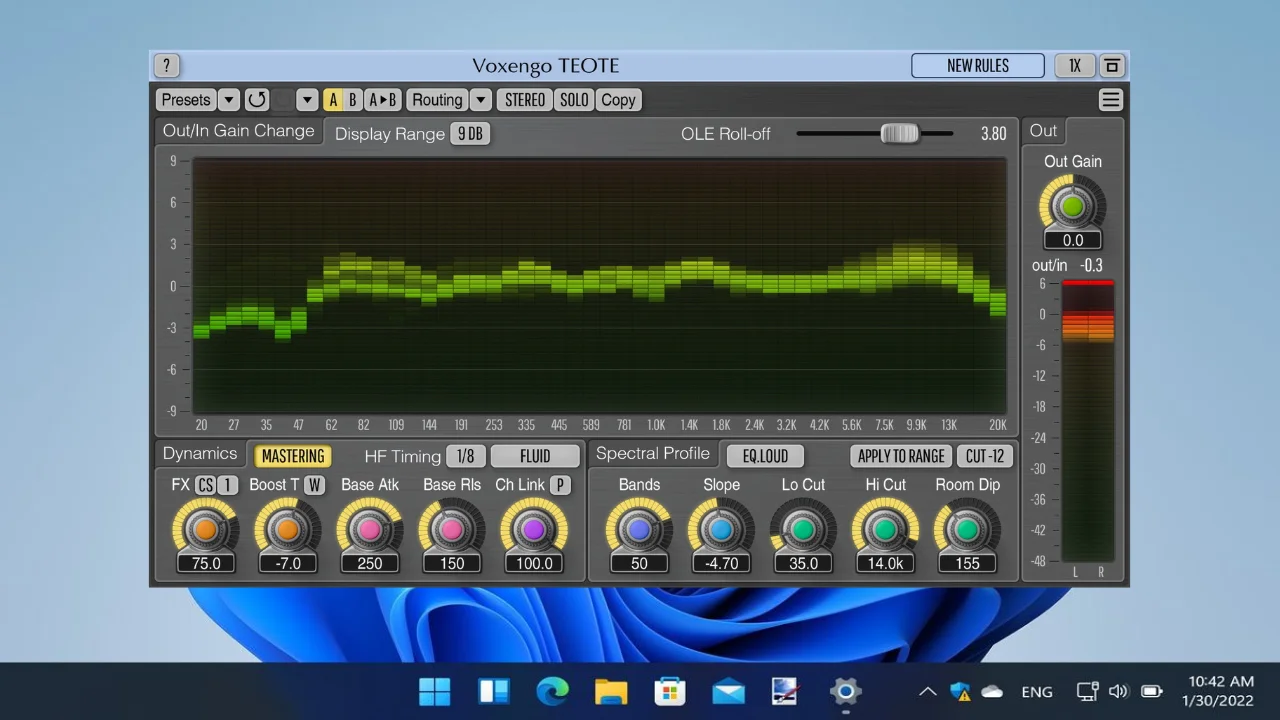Toggle the 1 option next to FX
This screenshot has width=1280, height=720.
point(228,485)
